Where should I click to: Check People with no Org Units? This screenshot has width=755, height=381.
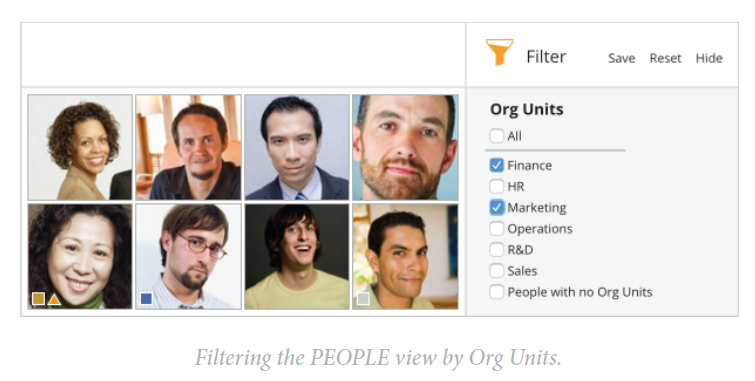coord(496,291)
